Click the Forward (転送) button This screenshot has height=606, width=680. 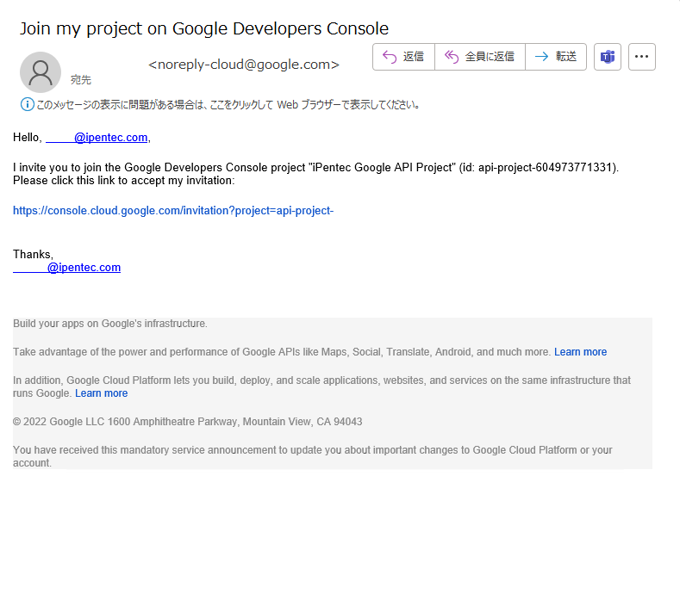click(x=556, y=57)
